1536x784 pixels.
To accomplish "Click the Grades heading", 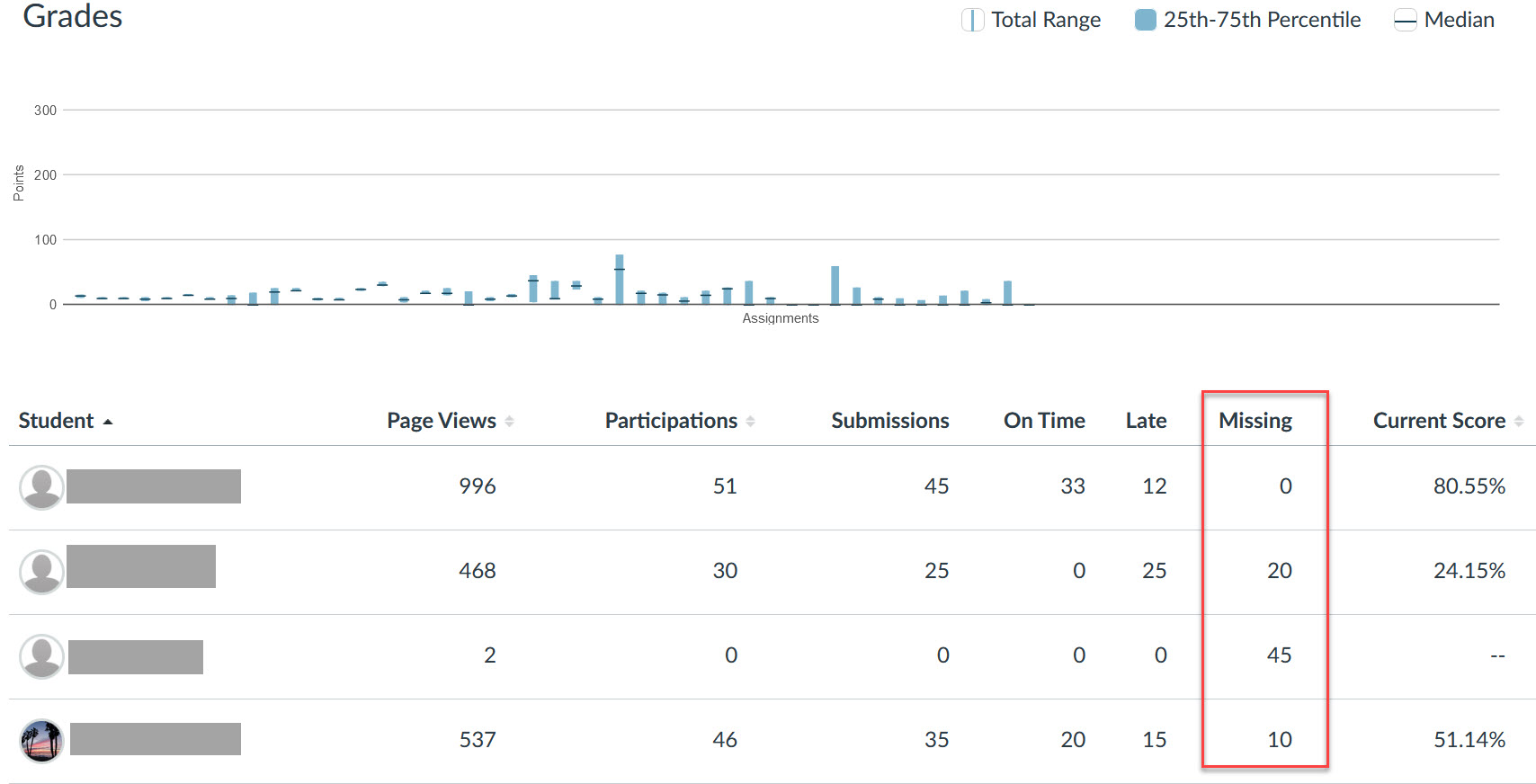I will pyautogui.click(x=72, y=15).
